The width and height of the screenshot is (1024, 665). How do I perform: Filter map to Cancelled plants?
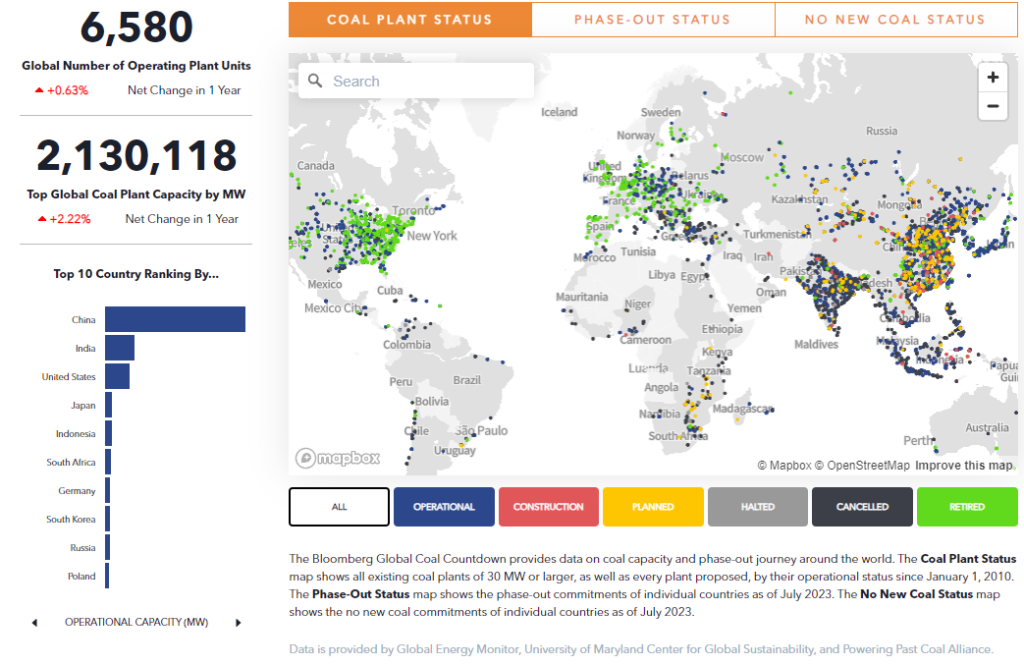pyautogui.click(x=862, y=506)
